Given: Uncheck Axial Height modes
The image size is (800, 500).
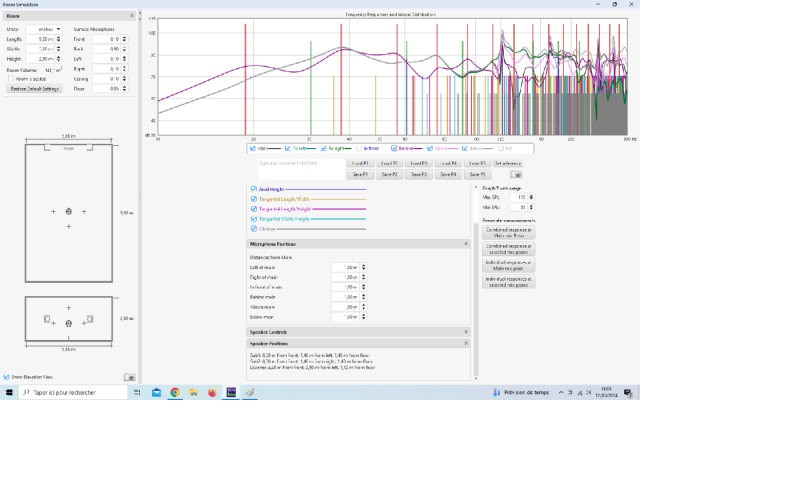Looking at the screenshot, I should pyautogui.click(x=254, y=189).
